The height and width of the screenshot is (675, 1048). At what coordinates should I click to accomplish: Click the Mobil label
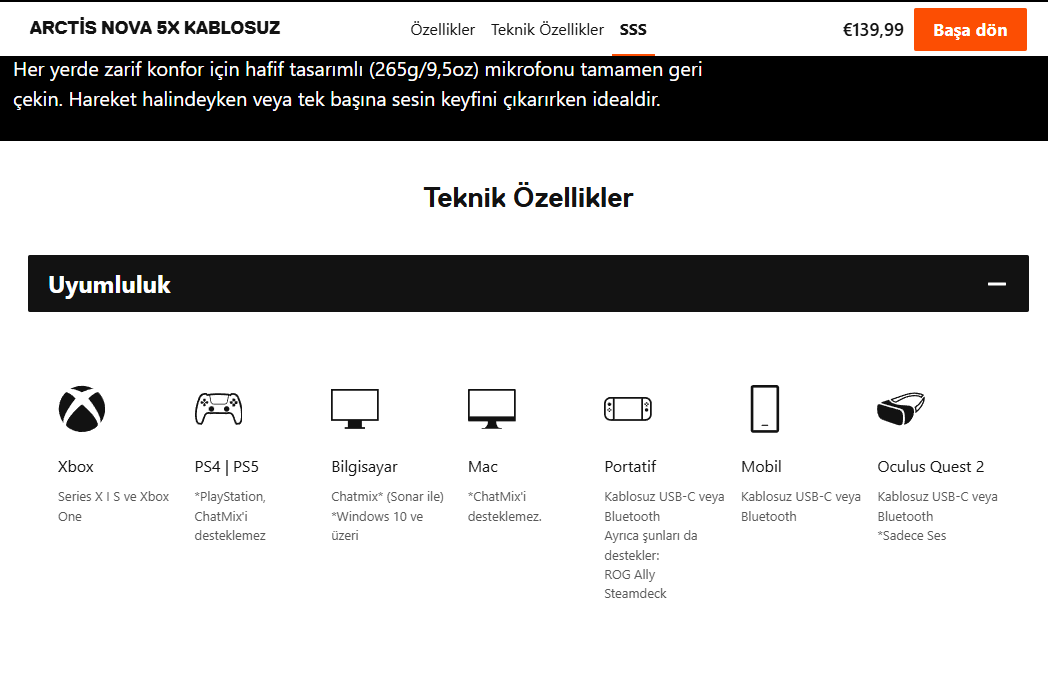click(761, 466)
